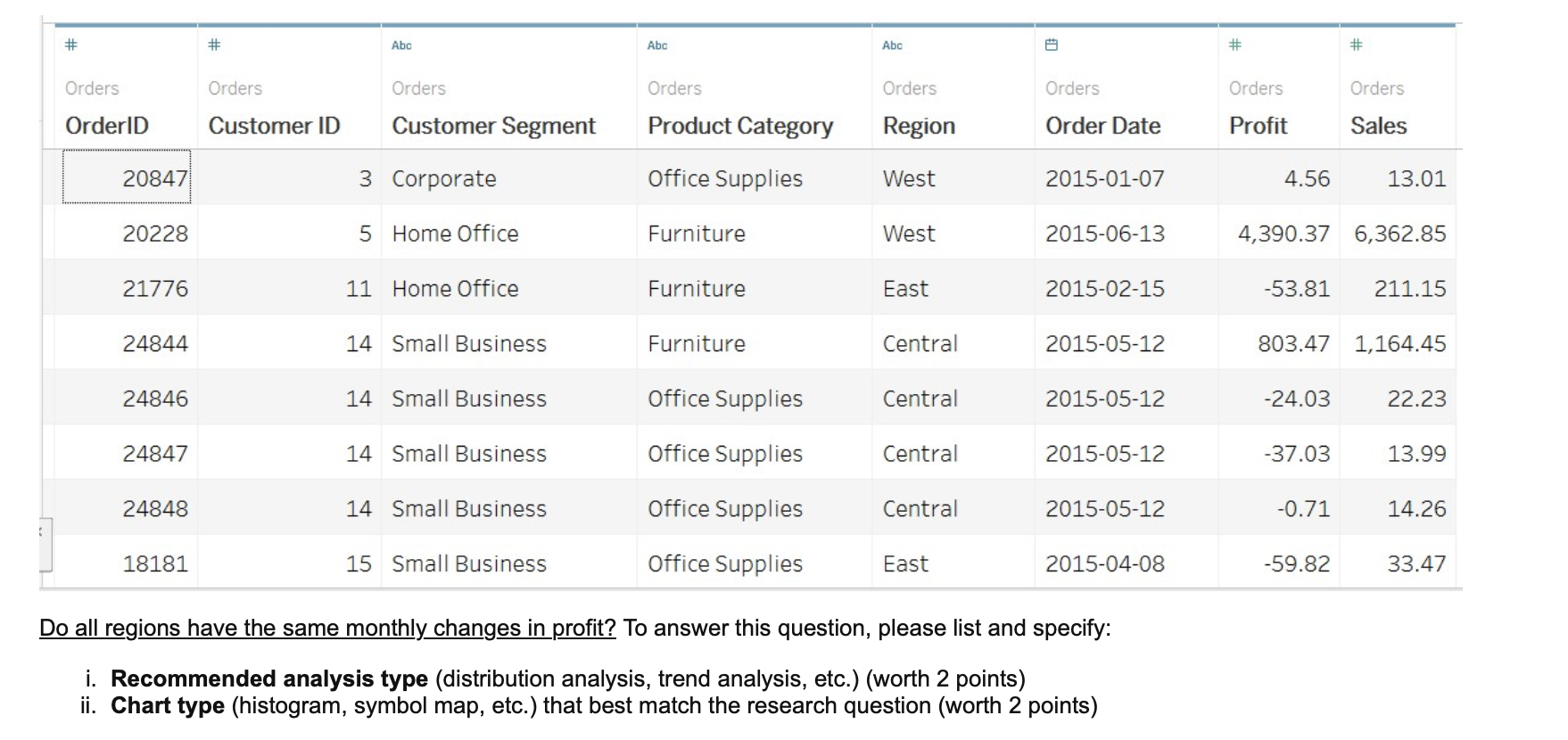Click the number type icon above Sales

point(1356,45)
